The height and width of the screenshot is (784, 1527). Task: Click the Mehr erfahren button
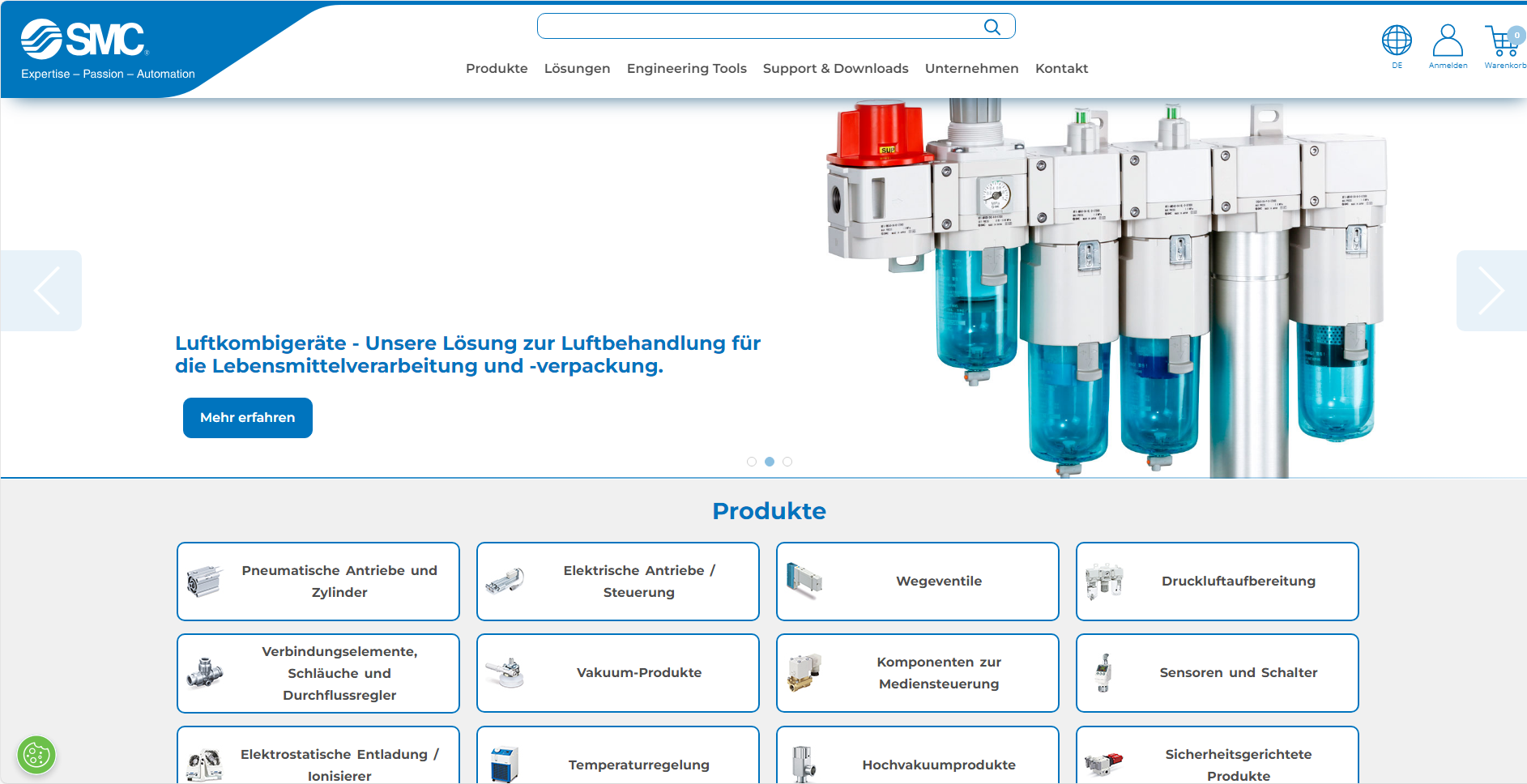coord(248,418)
